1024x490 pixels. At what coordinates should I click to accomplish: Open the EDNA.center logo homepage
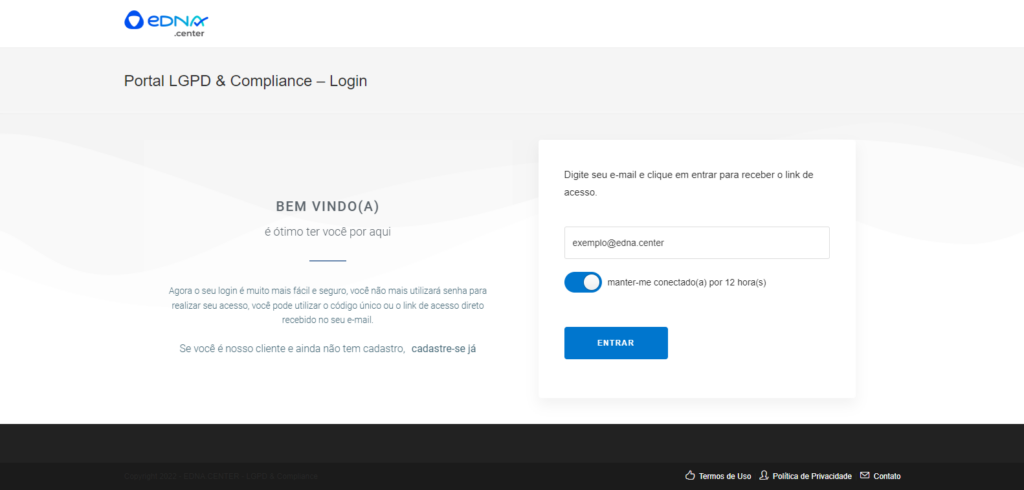166,24
